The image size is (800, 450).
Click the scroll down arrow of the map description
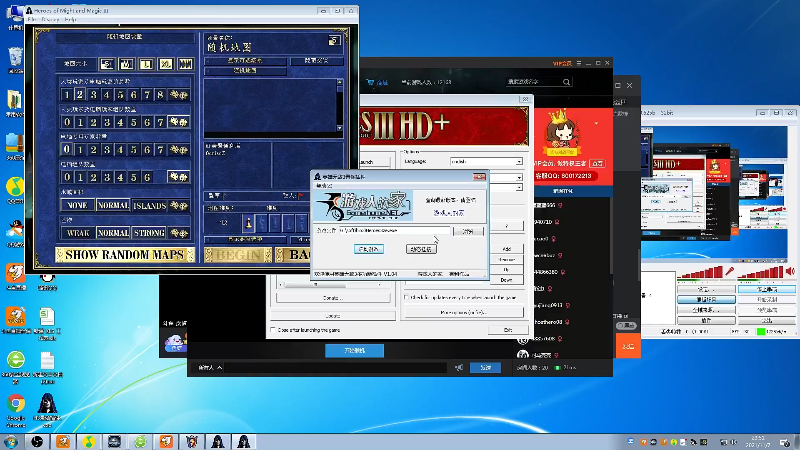click(340, 128)
